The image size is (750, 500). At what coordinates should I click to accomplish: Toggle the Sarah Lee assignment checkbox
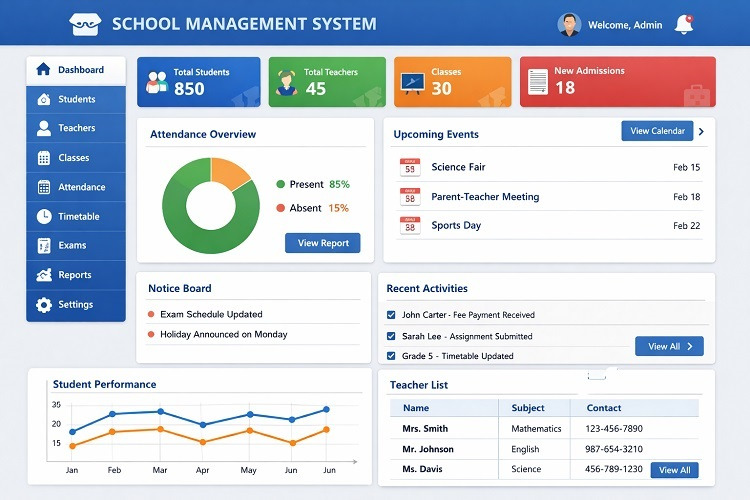click(392, 336)
